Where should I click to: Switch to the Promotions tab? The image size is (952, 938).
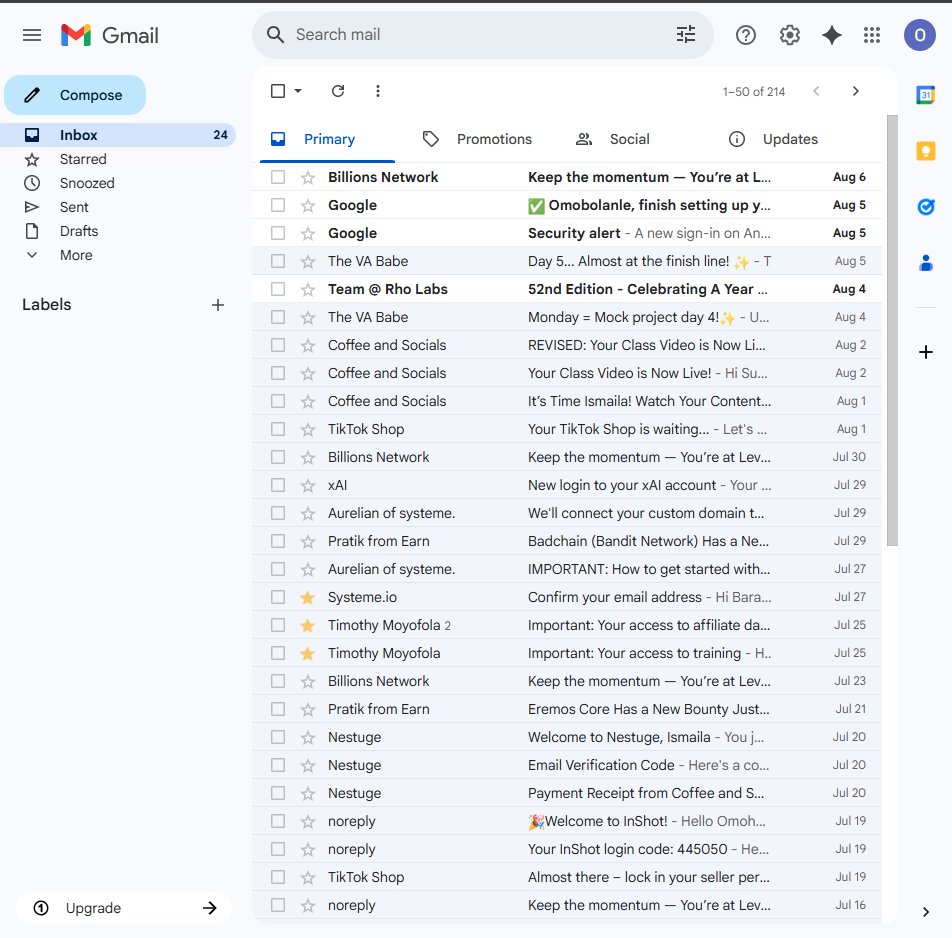tap(477, 139)
